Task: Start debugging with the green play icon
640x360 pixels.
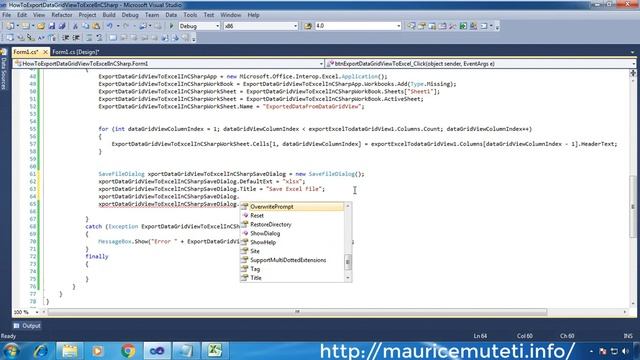Action: [171, 26]
